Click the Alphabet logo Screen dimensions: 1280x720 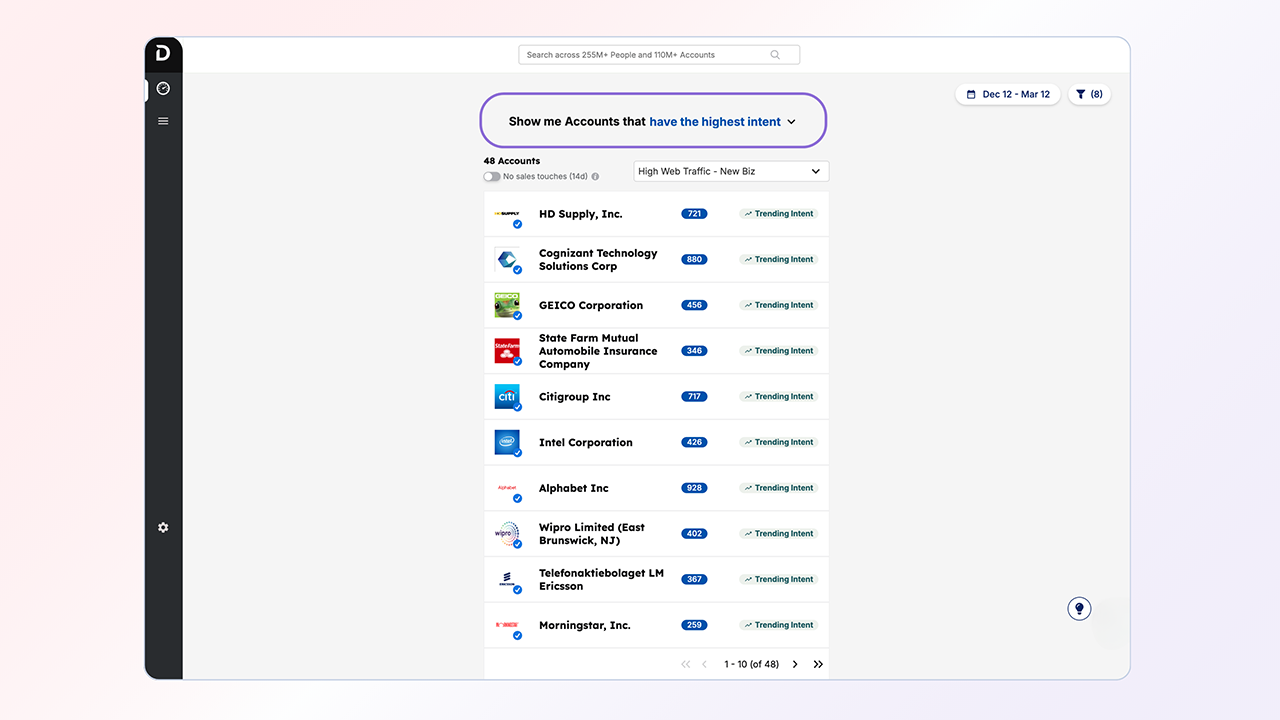(507, 488)
